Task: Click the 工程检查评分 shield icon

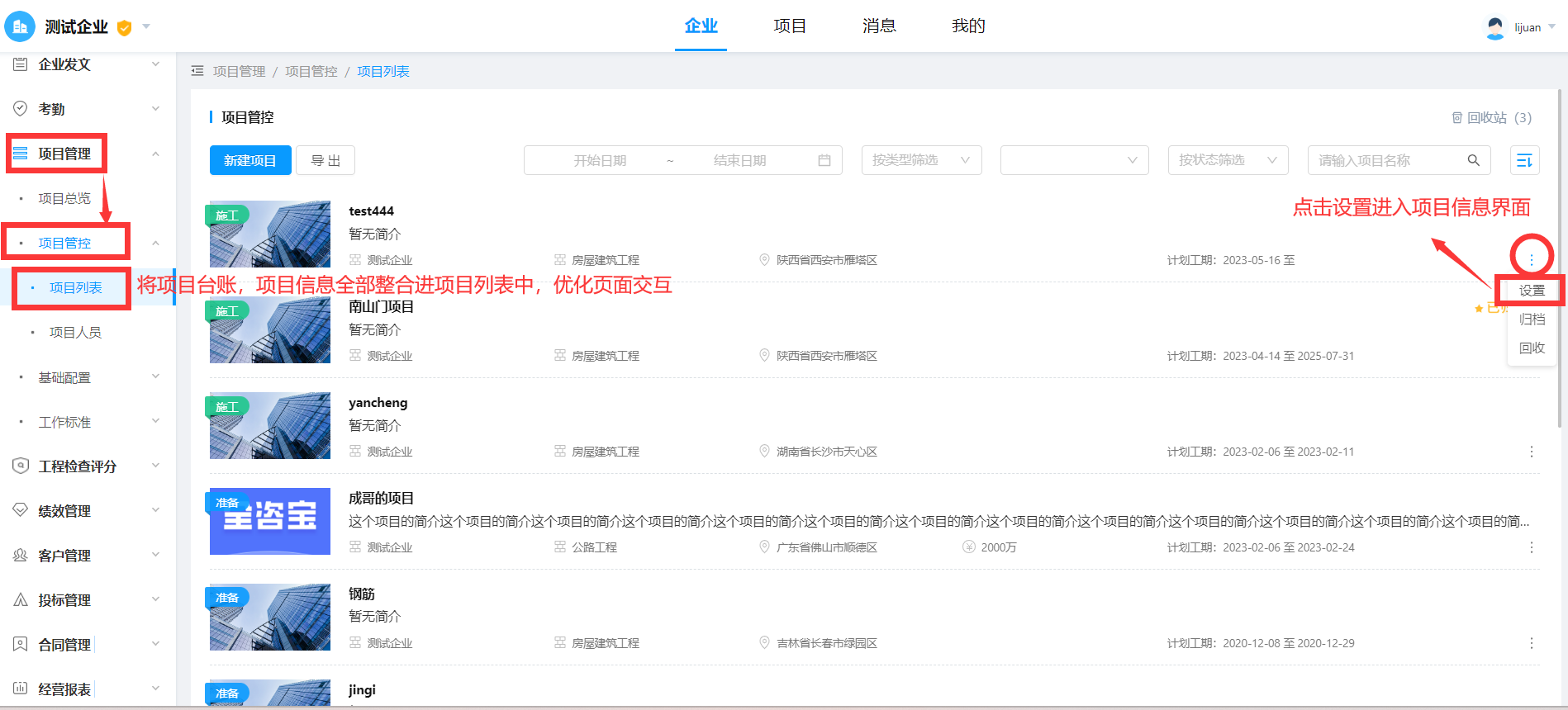Action: (x=21, y=466)
